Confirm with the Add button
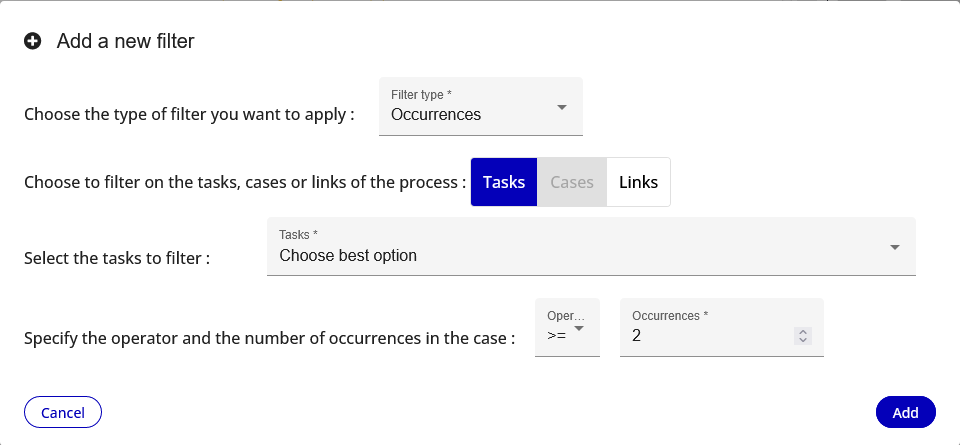960x445 pixels. [906, 412]
